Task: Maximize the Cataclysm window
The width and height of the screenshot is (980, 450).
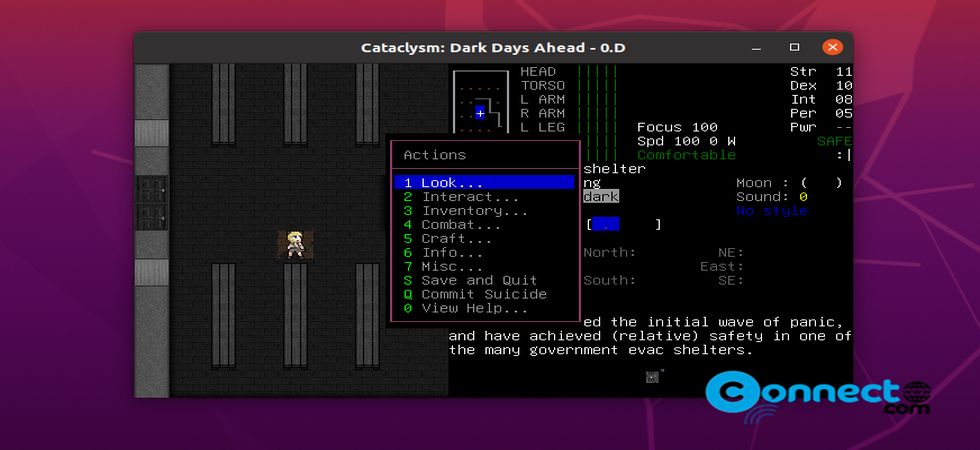Action: point(794,48)
